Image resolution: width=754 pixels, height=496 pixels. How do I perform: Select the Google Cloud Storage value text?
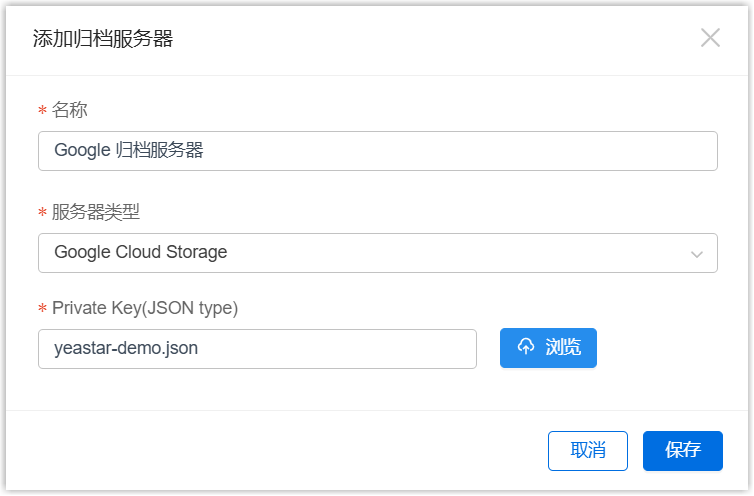[141, 253]
